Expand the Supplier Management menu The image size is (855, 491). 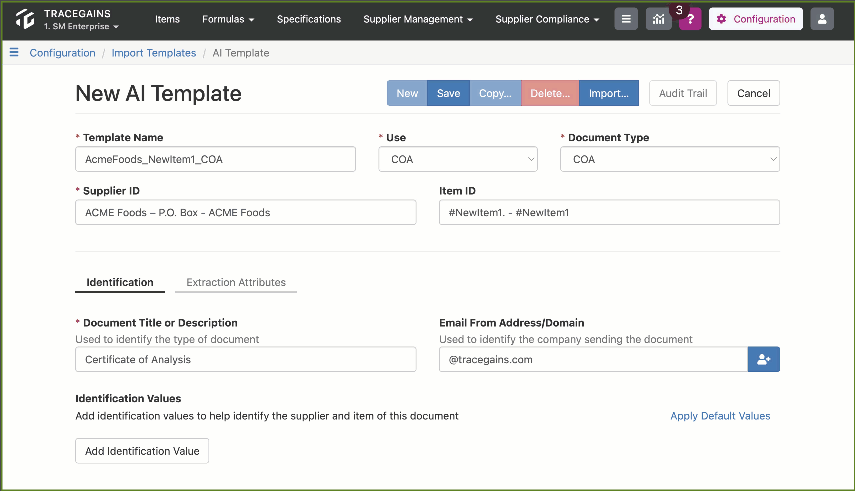click(418, 19)
